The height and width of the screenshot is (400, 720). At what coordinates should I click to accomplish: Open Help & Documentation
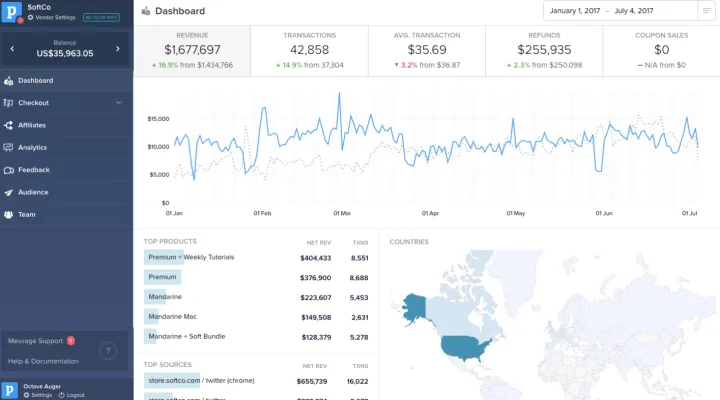[x=44, y=361]
